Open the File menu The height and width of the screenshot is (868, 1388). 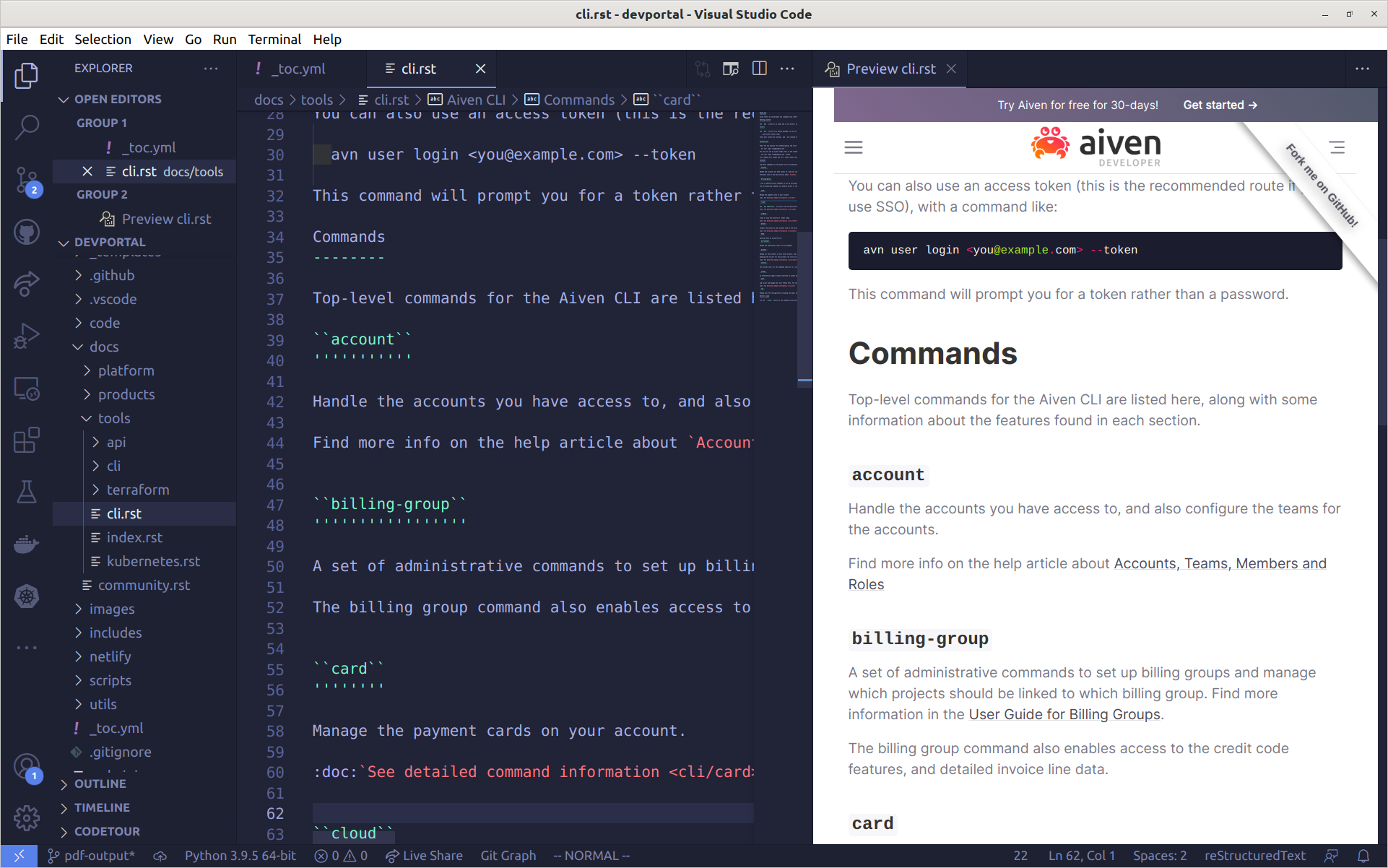17,39
